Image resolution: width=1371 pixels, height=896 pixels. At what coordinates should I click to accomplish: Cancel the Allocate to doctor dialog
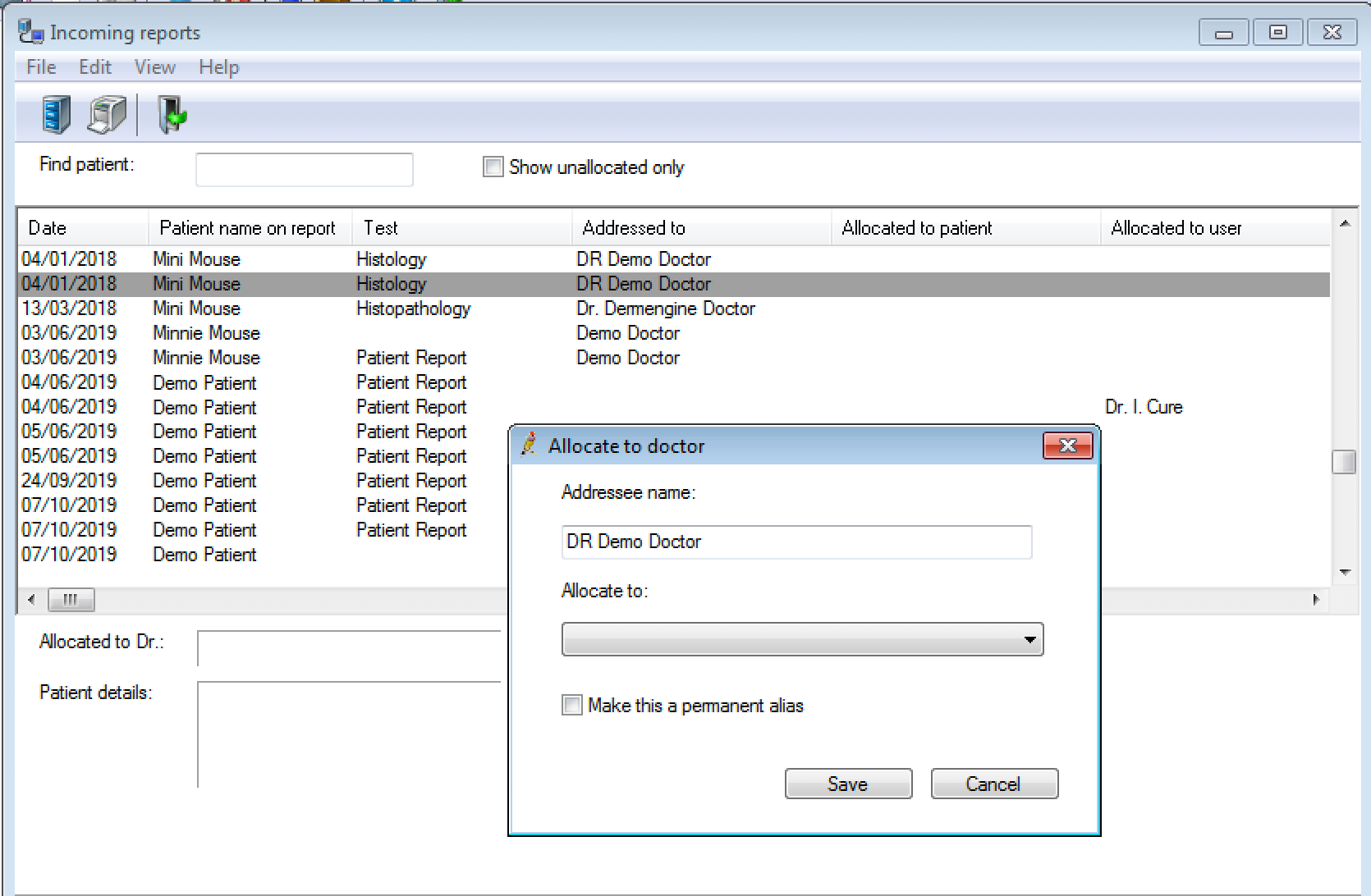pyautogui.click(x=993, y=784)
